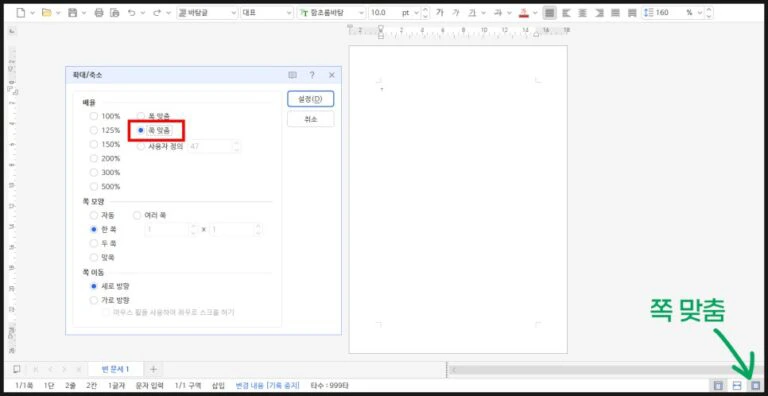Click the line spacing icon beside 160
The image size is (768, 396).
click(x=648, y=13)
